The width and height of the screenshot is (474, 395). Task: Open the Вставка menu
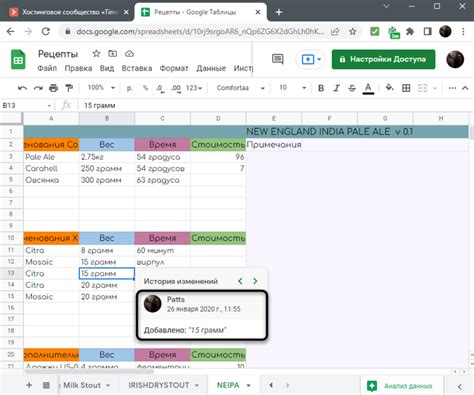click(x=137, y=68)
